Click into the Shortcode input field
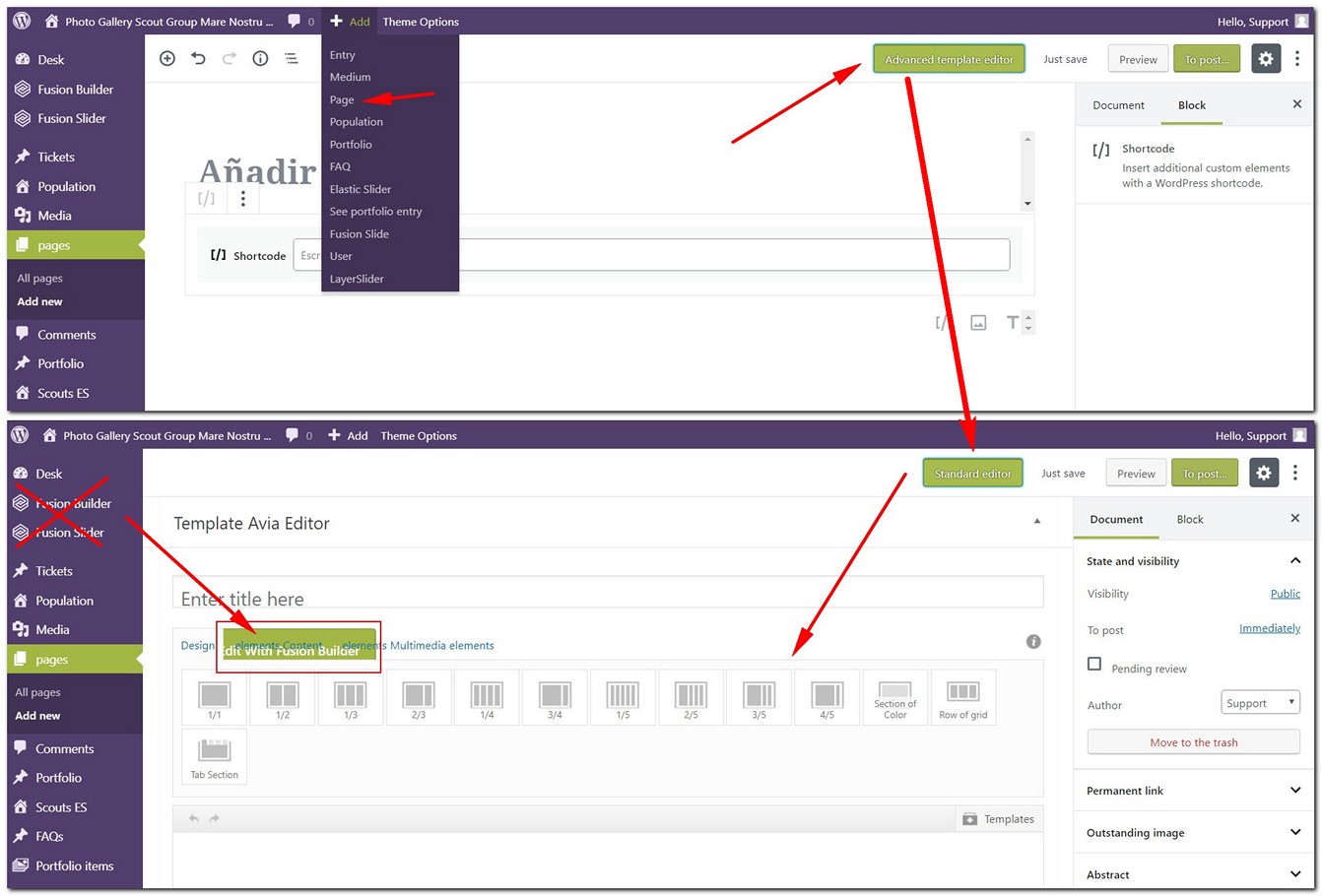This screenshot has height=896, width=1322. (651, 255)
